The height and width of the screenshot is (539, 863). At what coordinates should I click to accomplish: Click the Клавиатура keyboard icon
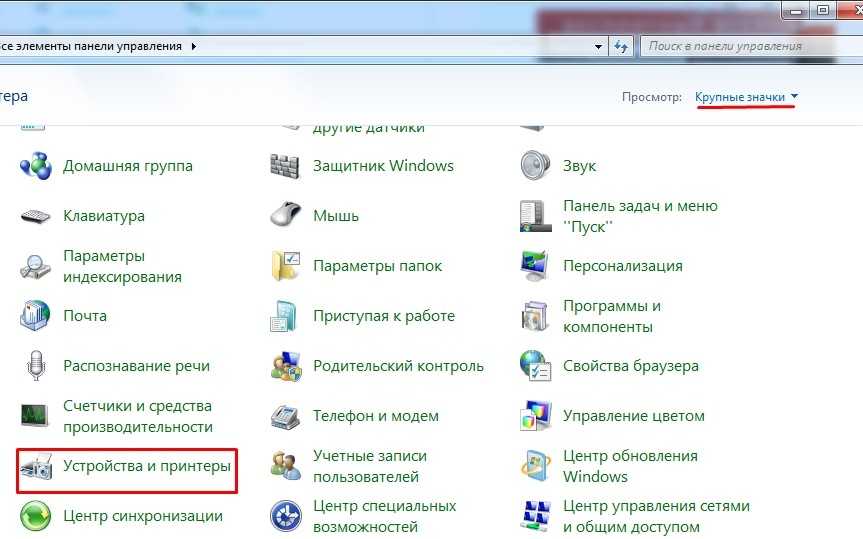[36, 216]
